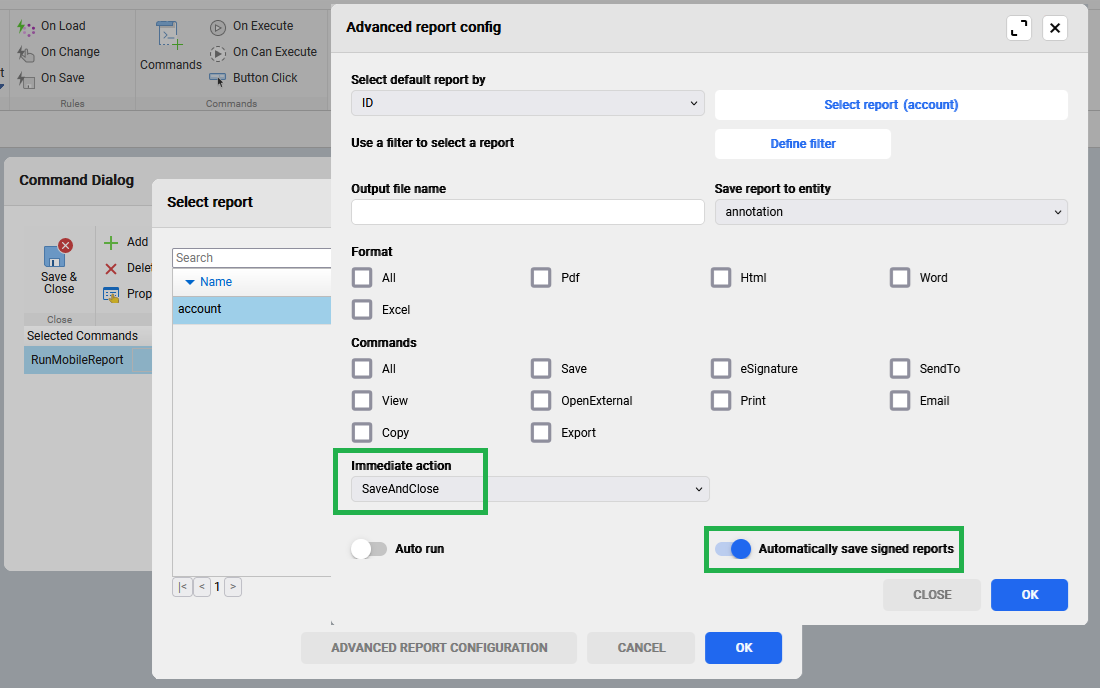
Task: Select RunMobileReport in Selected Commands
Action: click(78, 360)
